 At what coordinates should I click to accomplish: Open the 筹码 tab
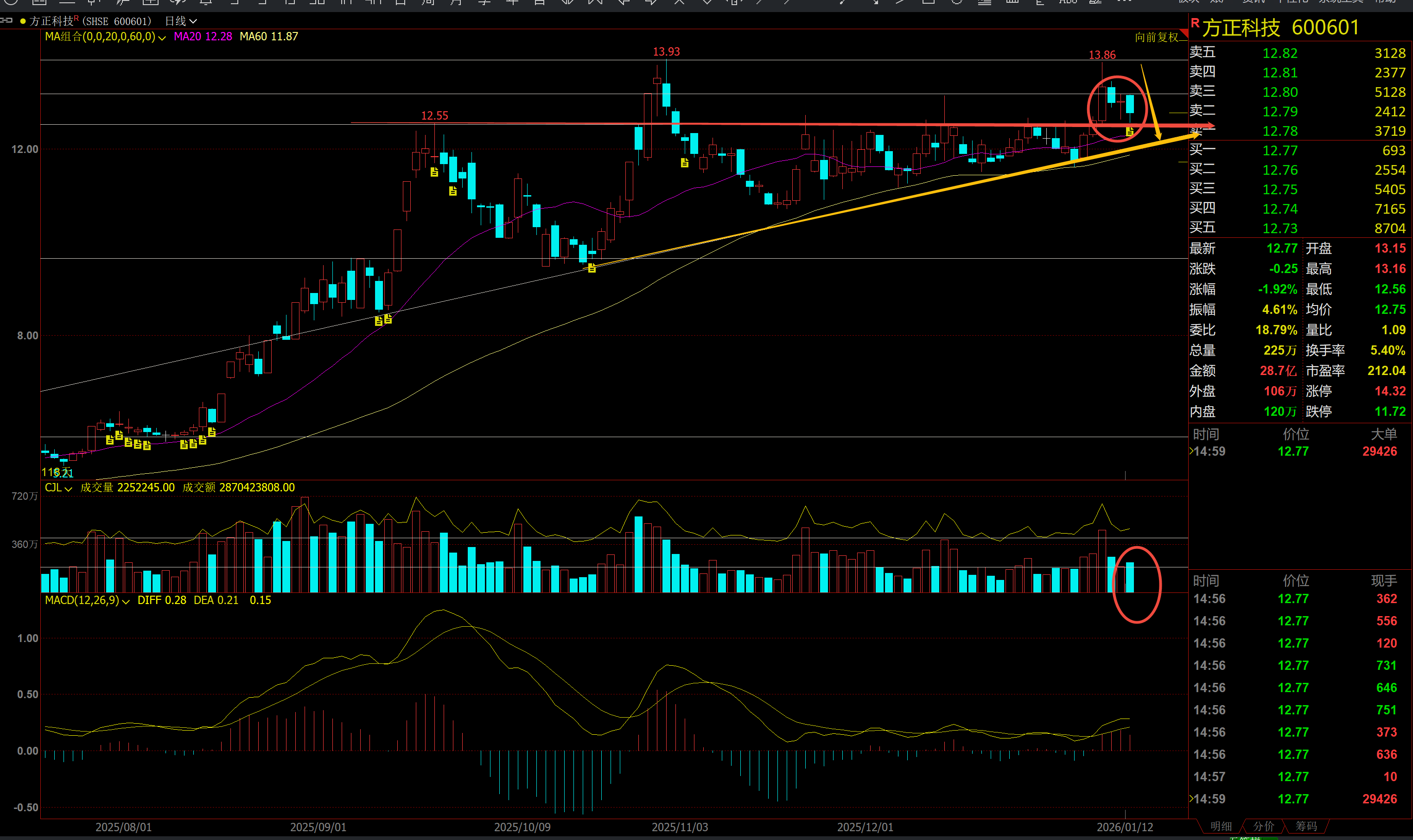[x=1305, y=827]
